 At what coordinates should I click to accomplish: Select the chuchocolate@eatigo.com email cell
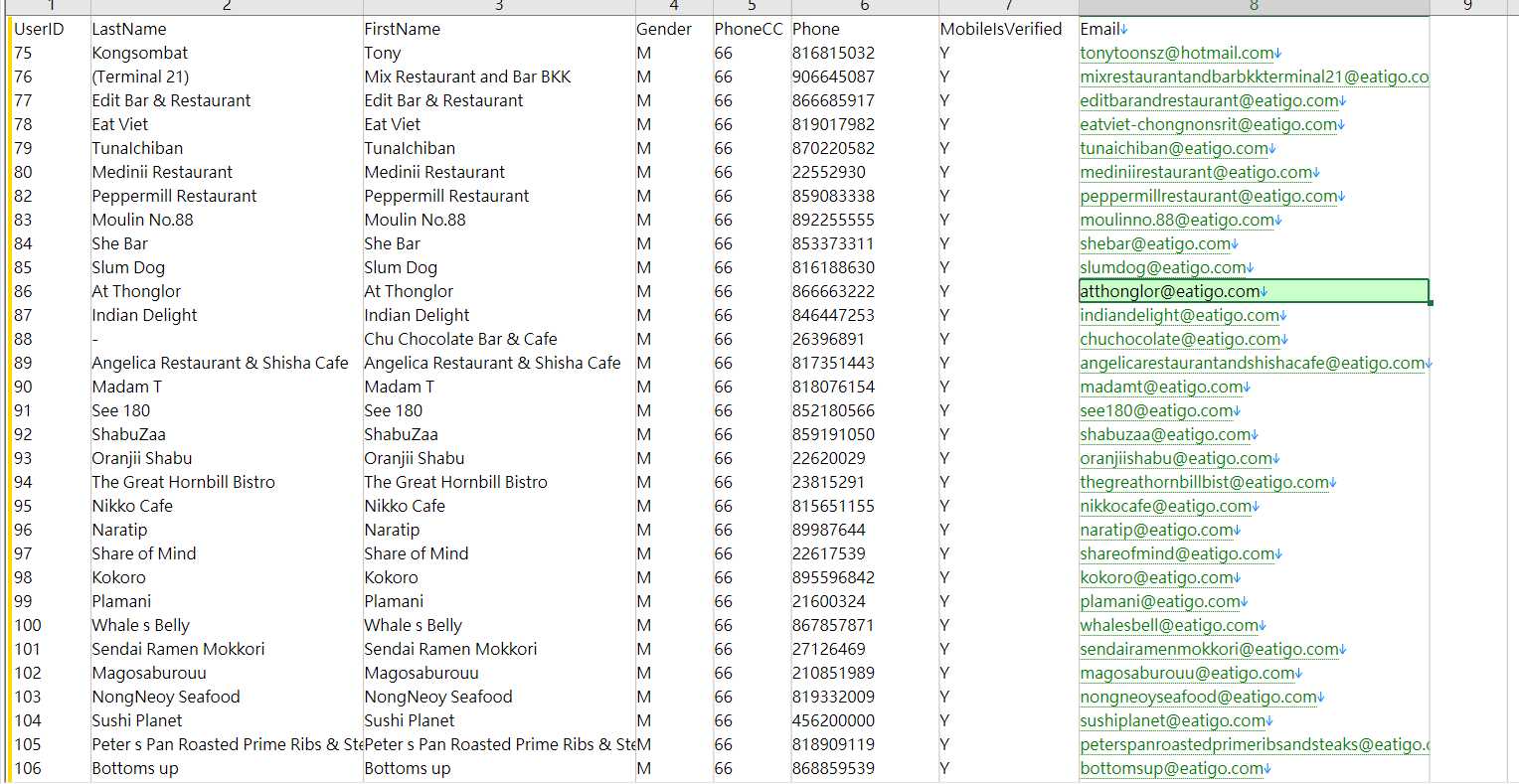[1254, 339]
